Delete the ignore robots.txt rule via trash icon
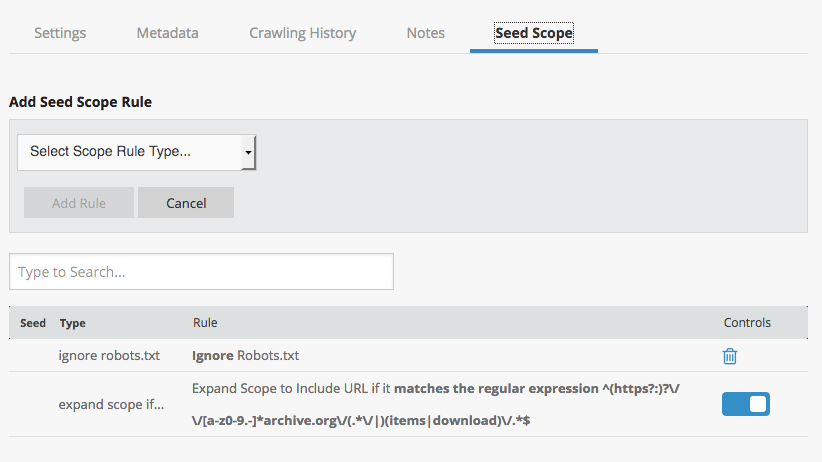The image size is (822, 462). [730, 356]
